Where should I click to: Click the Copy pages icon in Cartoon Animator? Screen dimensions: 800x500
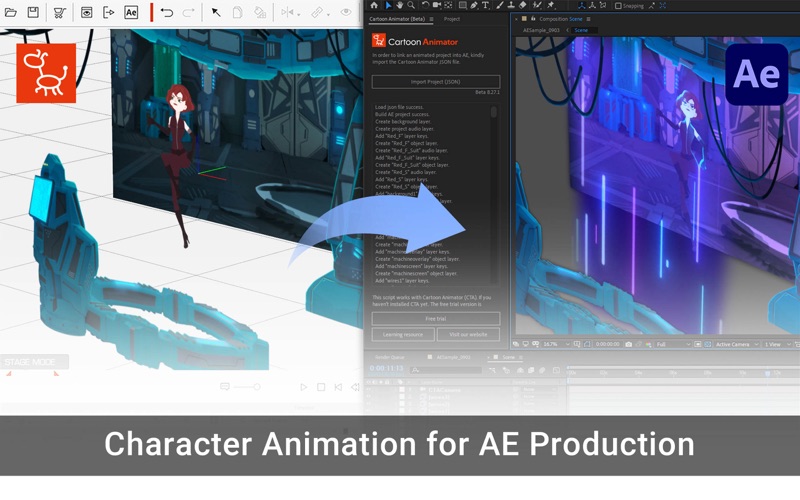pyautogui.click(x=237, y=12)
